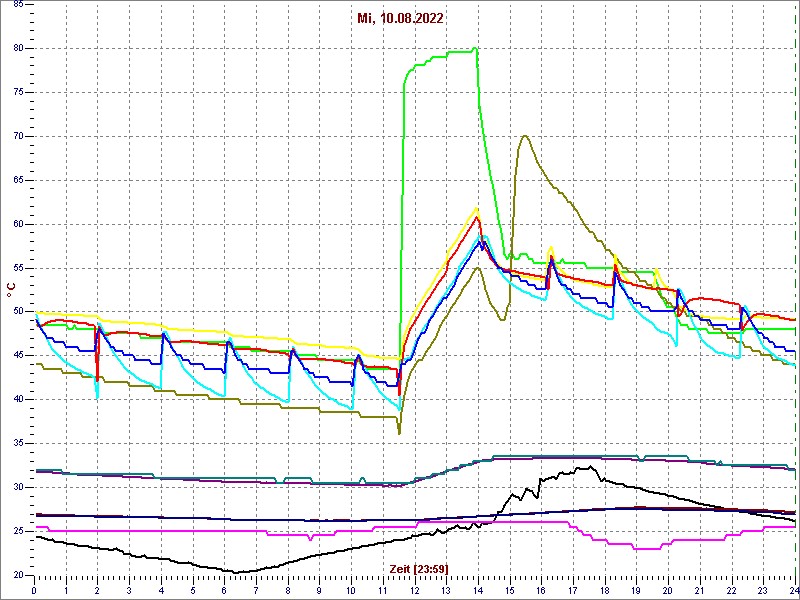Click the y-axis value "85"
The width and height of the screenshot is (800, 600).
(x=17, y=4)
